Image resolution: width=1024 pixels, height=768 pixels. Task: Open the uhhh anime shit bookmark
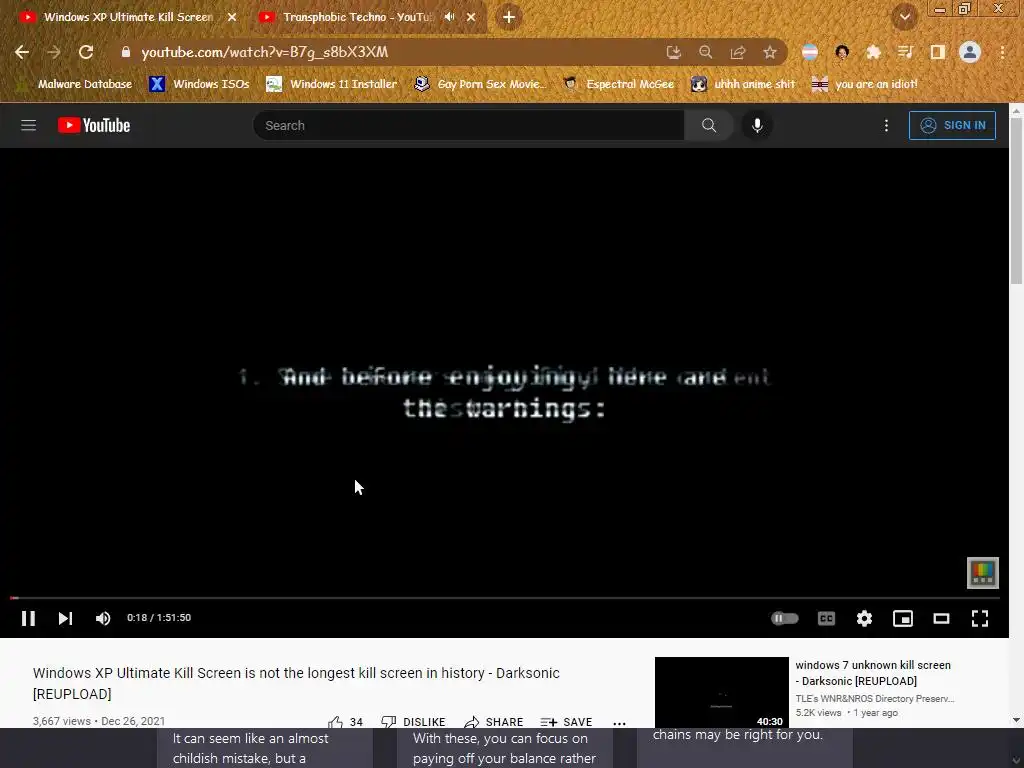tap(743, 84)
